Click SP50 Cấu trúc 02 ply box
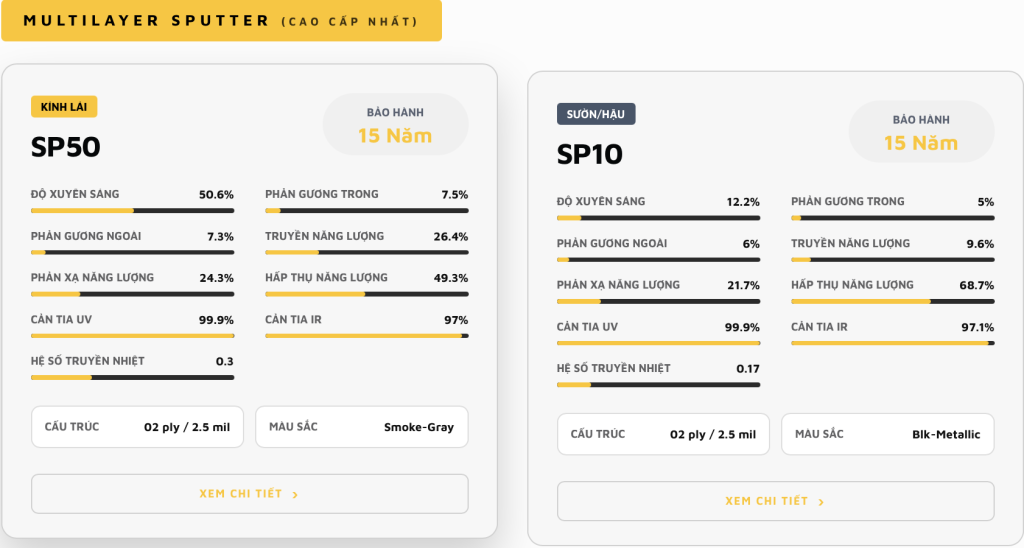The height and width of the screenshot is (548, 1024). coord(137,427)
